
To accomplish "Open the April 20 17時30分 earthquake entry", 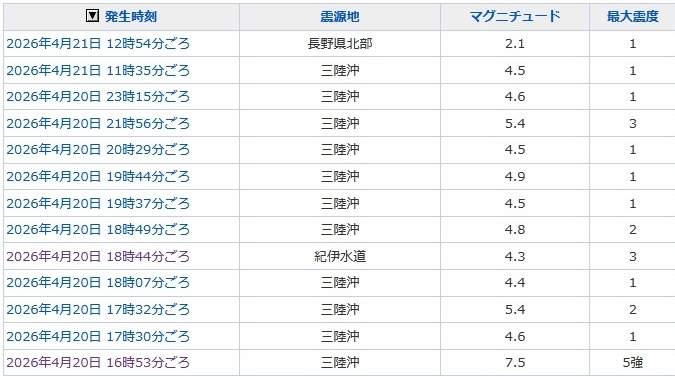I will [x=98, y=336].
